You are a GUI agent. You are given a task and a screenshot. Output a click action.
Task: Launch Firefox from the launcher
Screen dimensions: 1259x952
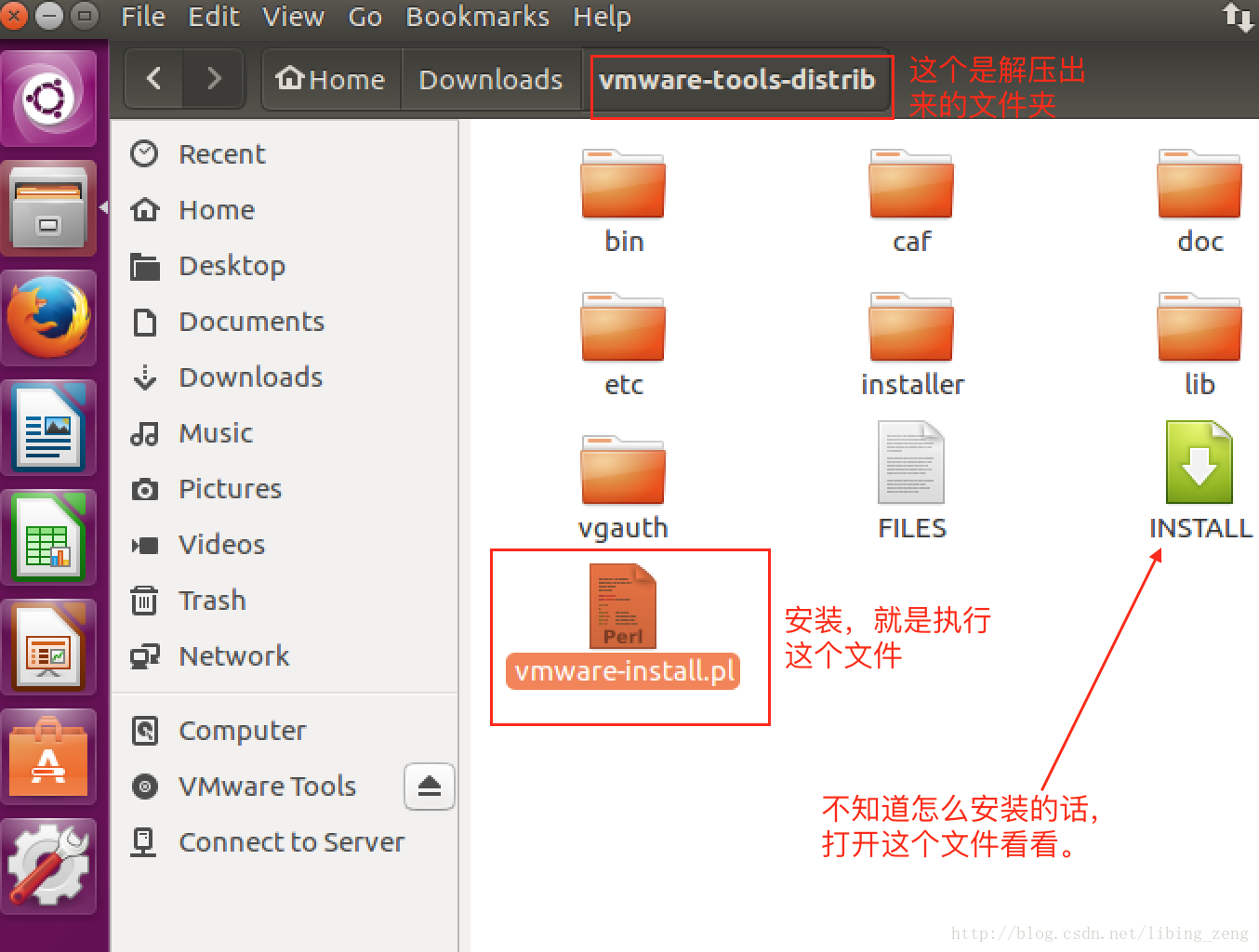coord(48,318)
